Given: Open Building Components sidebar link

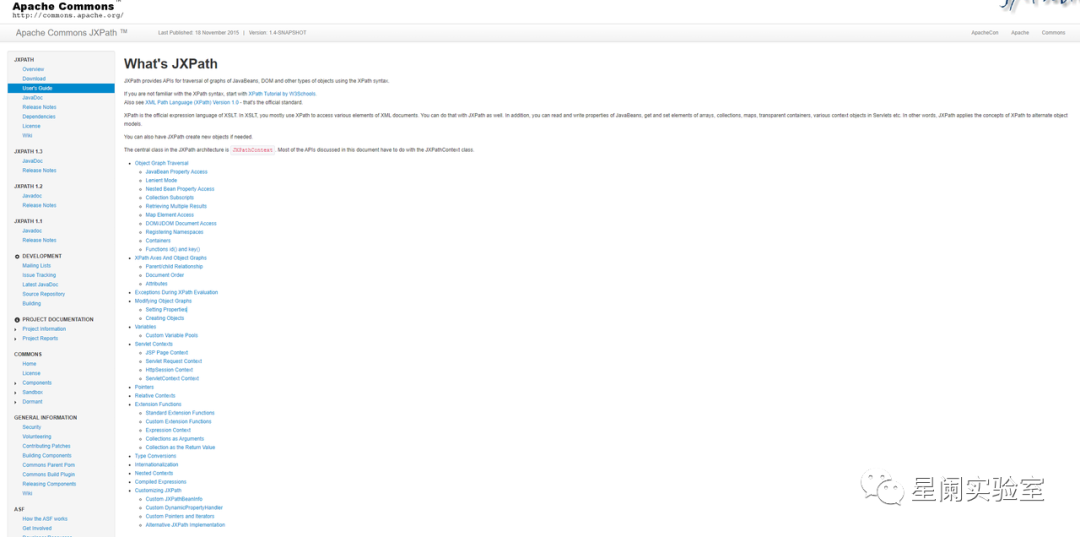Looking at the screenshot, I should 47,456.
